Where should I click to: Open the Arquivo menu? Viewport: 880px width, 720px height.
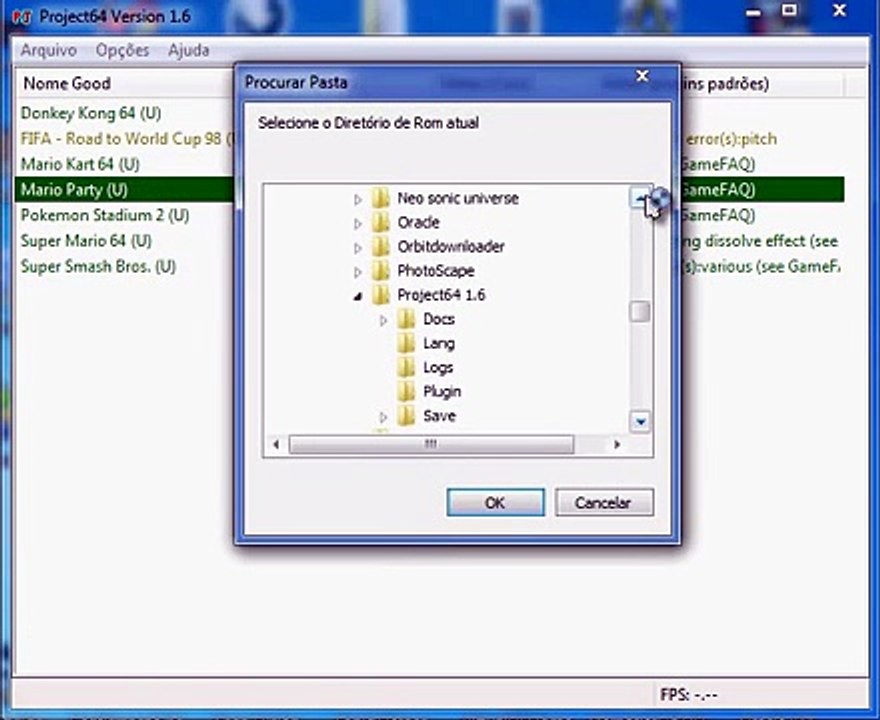coord(49,51)
